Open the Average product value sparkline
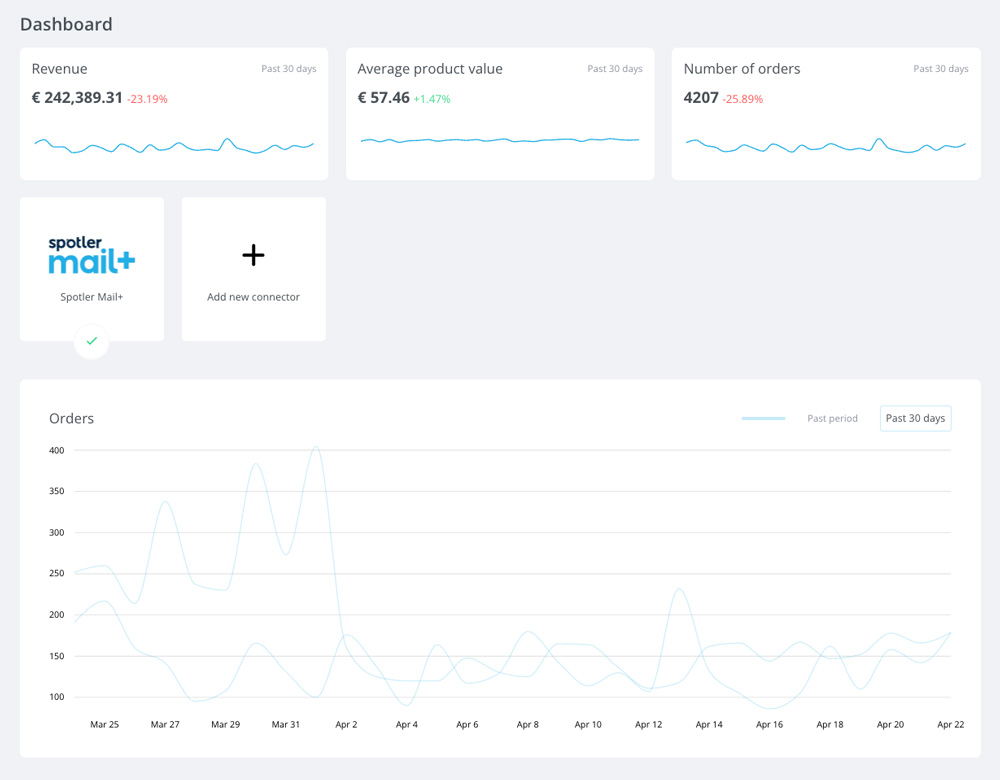This screenshot has width=1000, height=780. point(500,140)
